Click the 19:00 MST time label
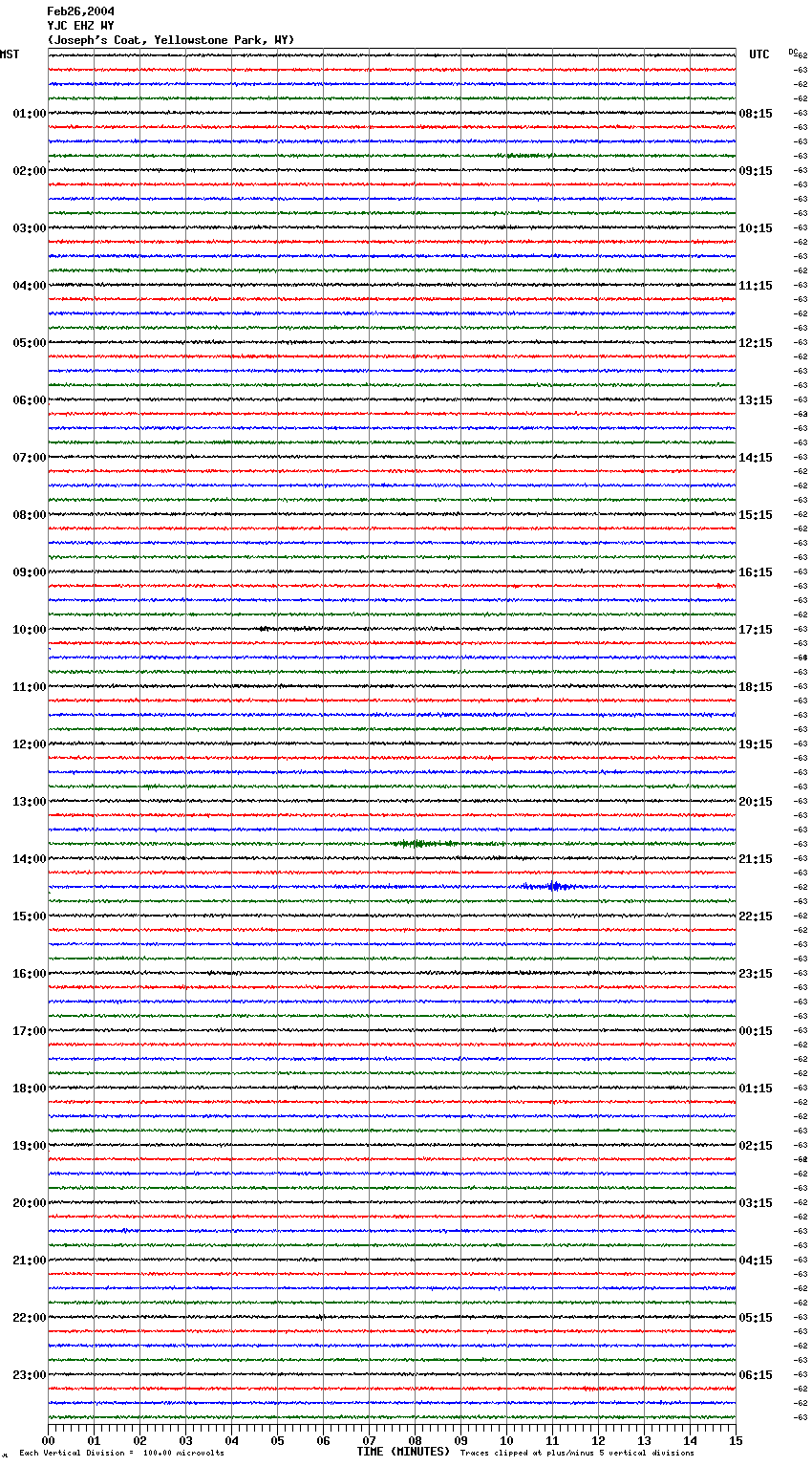The width and height of the screenshot is (812, 1466). 30,1146
